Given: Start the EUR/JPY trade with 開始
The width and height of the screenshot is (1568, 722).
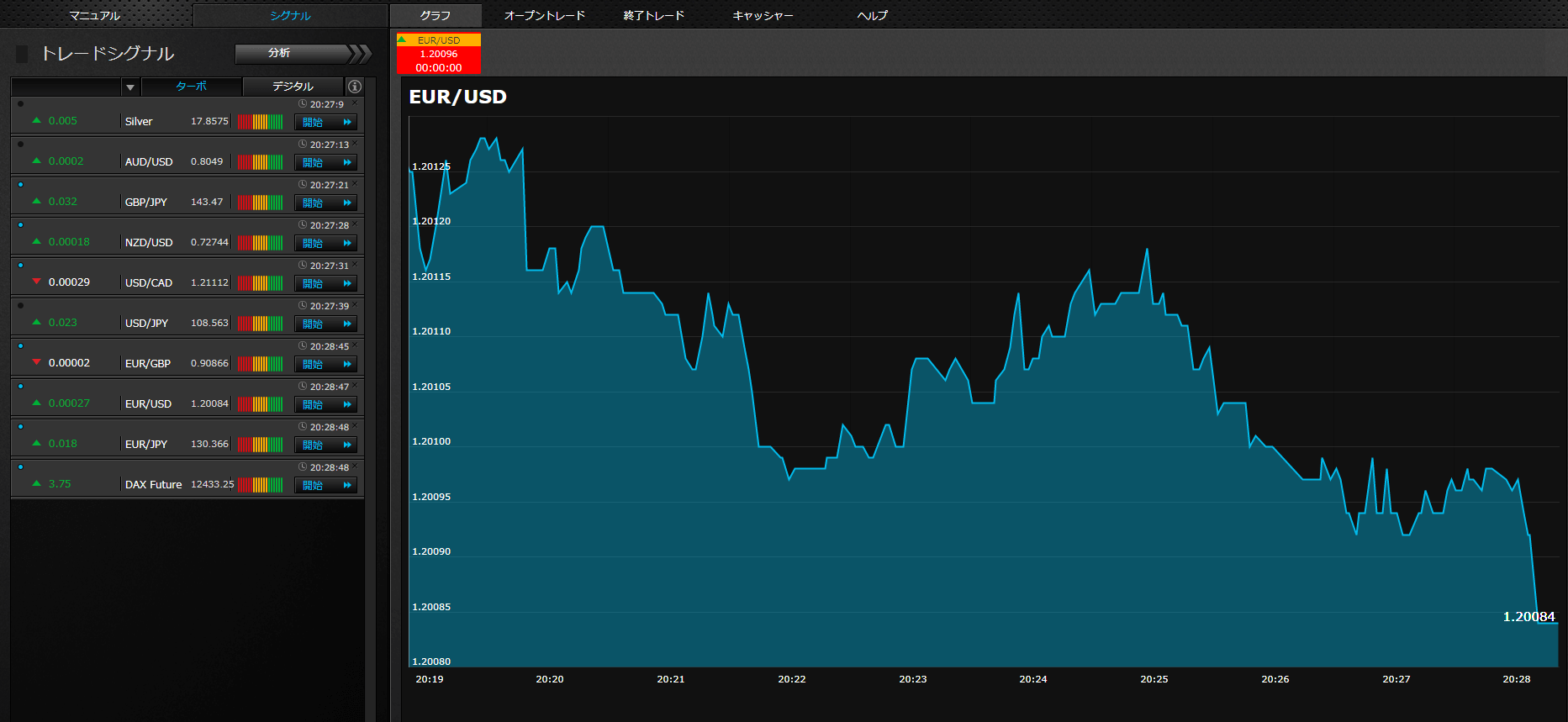Looking at the screenshot, I should point(326,445).
